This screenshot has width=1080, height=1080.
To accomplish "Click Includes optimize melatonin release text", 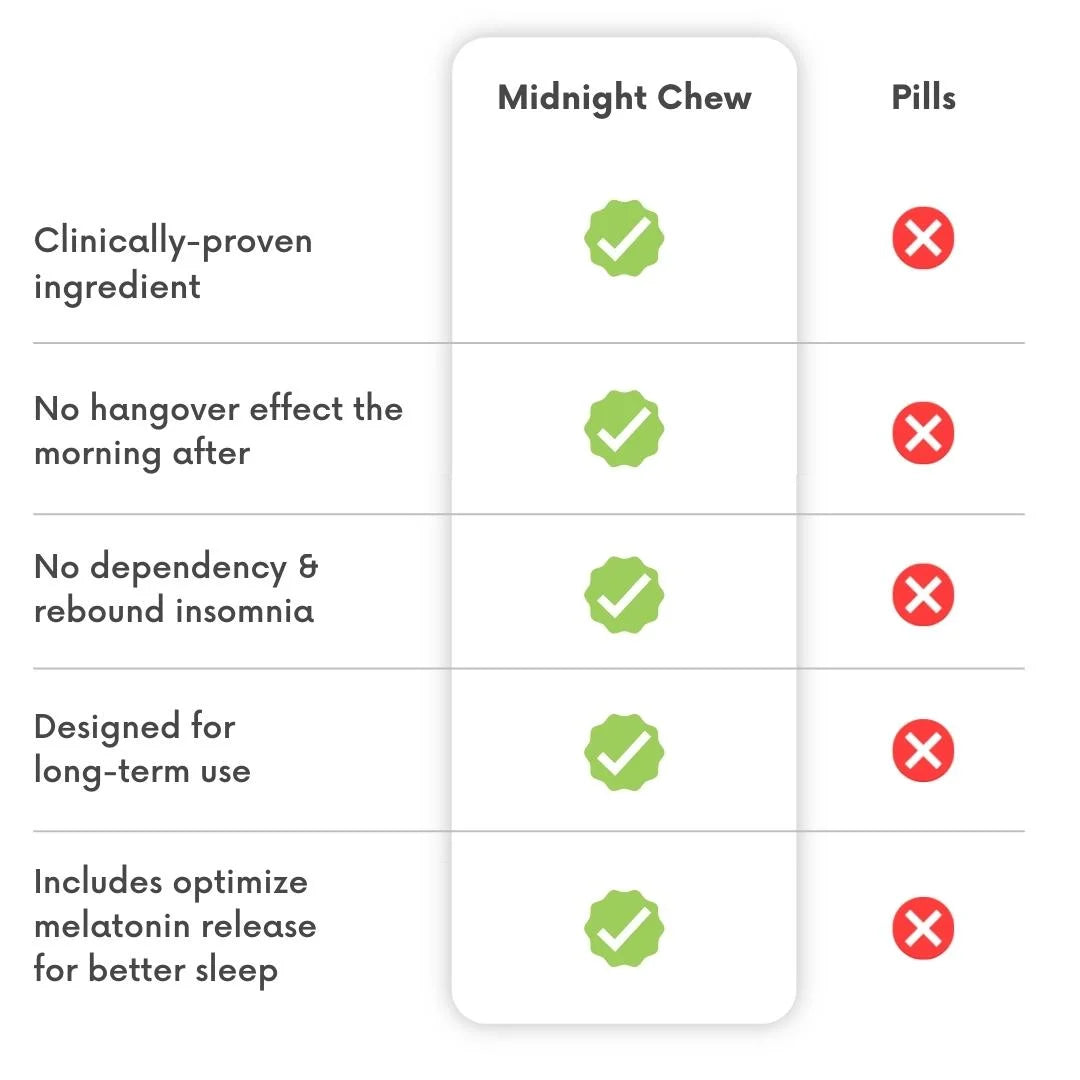I will 174,925.
